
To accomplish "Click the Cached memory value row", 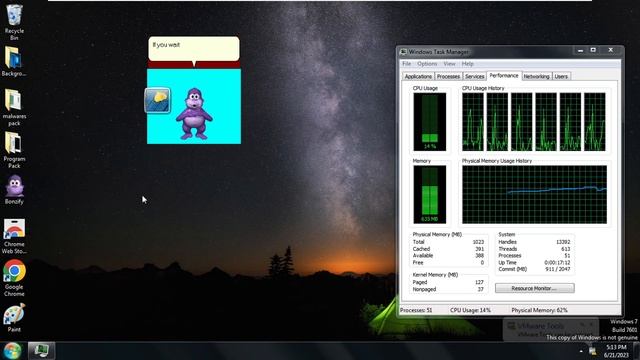I will tap(448, 249).
